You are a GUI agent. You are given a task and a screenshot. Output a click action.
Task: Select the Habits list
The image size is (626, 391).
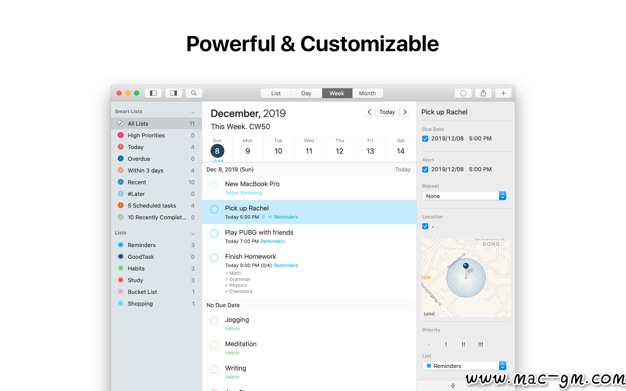(156, 268)
